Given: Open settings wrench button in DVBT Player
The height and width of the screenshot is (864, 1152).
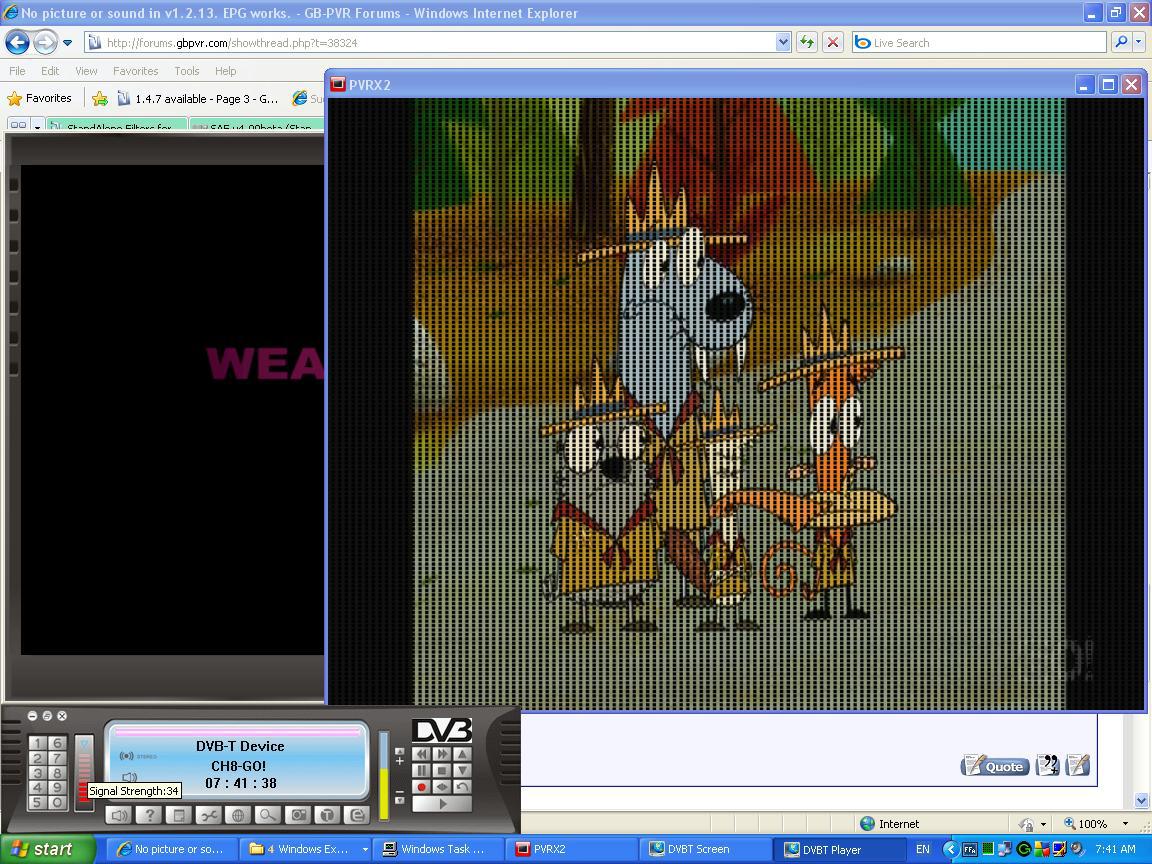Looking at the screenshot, I should pos(209,815).
